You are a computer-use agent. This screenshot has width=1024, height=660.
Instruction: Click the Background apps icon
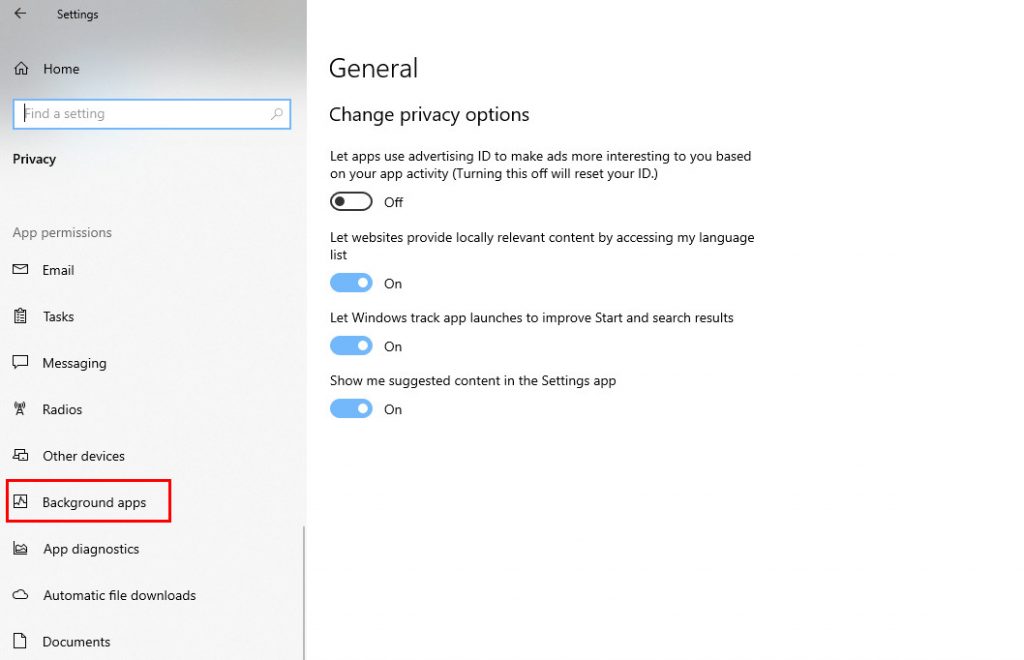tap(20, 502)
